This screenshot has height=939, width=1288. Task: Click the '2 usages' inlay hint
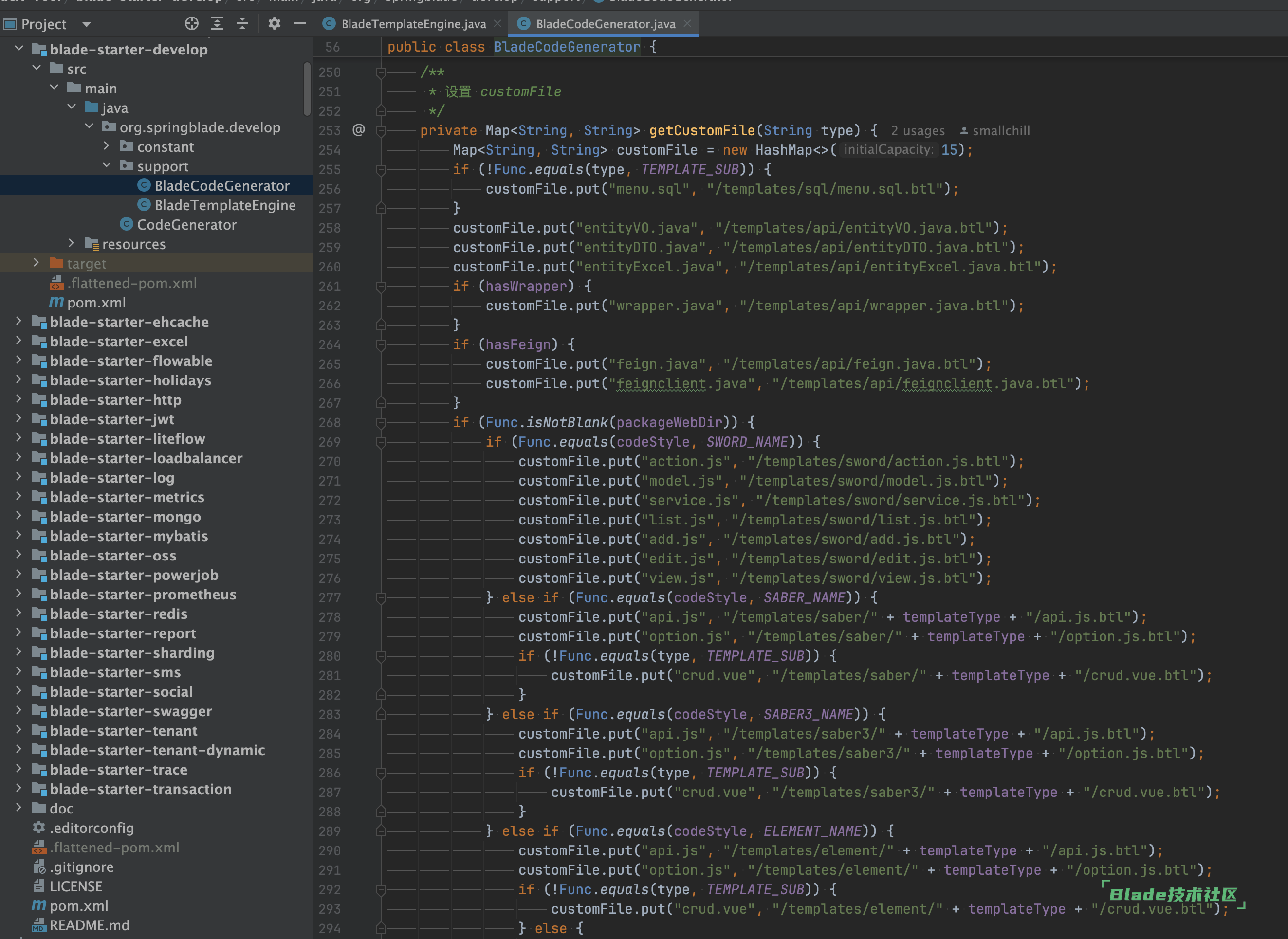click(917, 131)
